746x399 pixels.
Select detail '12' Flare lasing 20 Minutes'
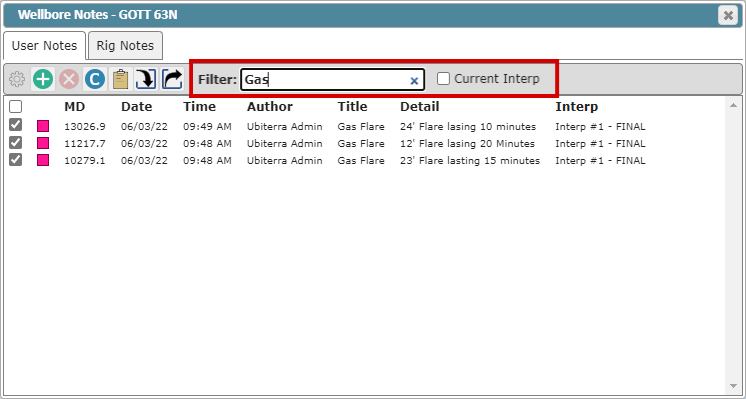tap(468, 144)
